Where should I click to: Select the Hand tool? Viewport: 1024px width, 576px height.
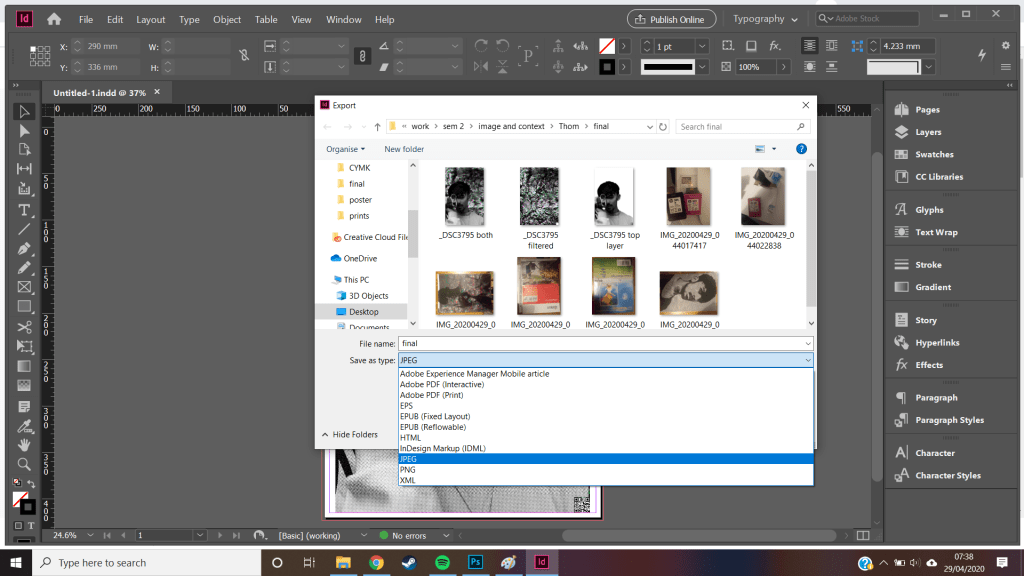[x=24, y=445]
